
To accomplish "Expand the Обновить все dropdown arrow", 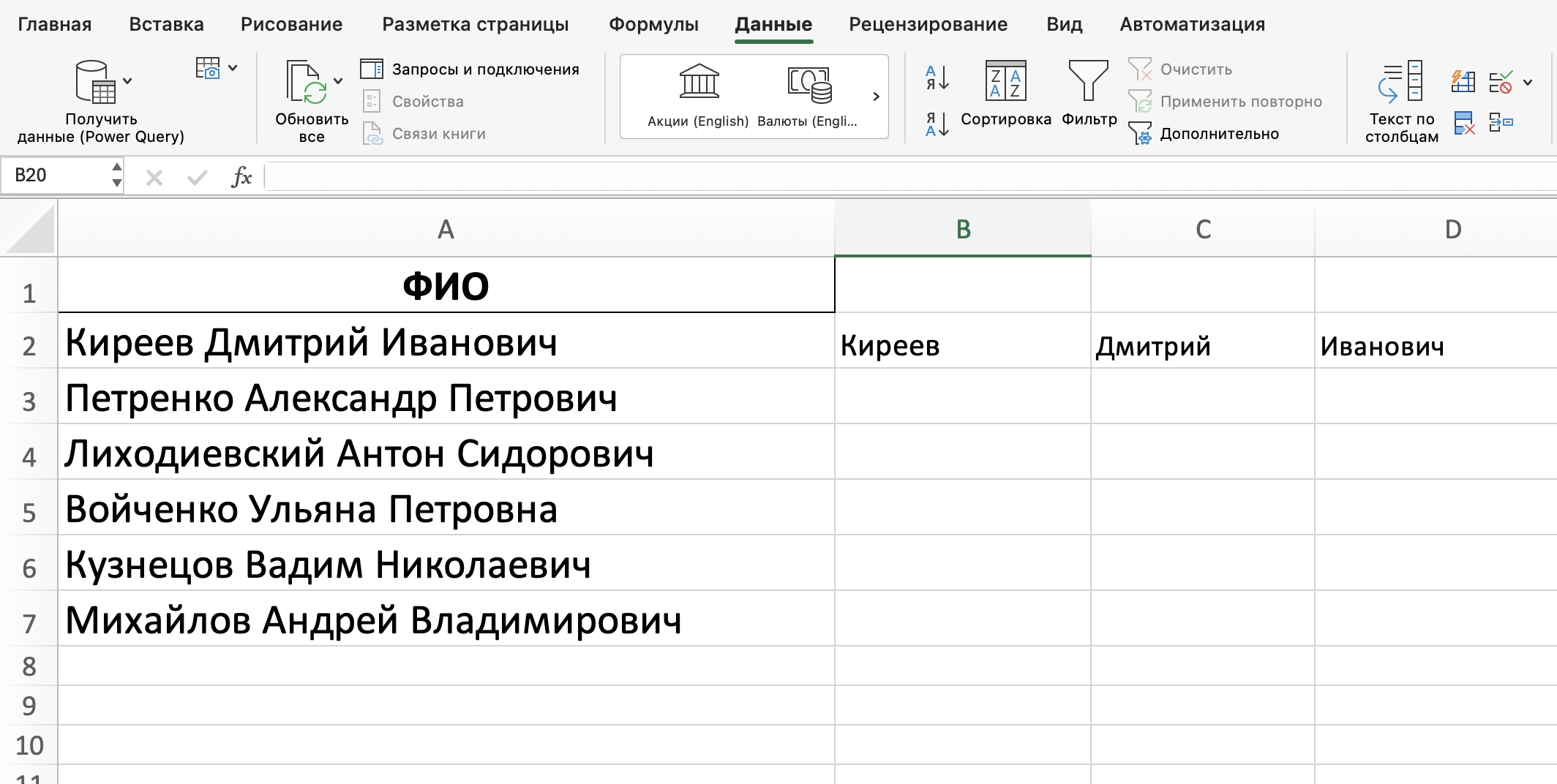I will [338, 80].
